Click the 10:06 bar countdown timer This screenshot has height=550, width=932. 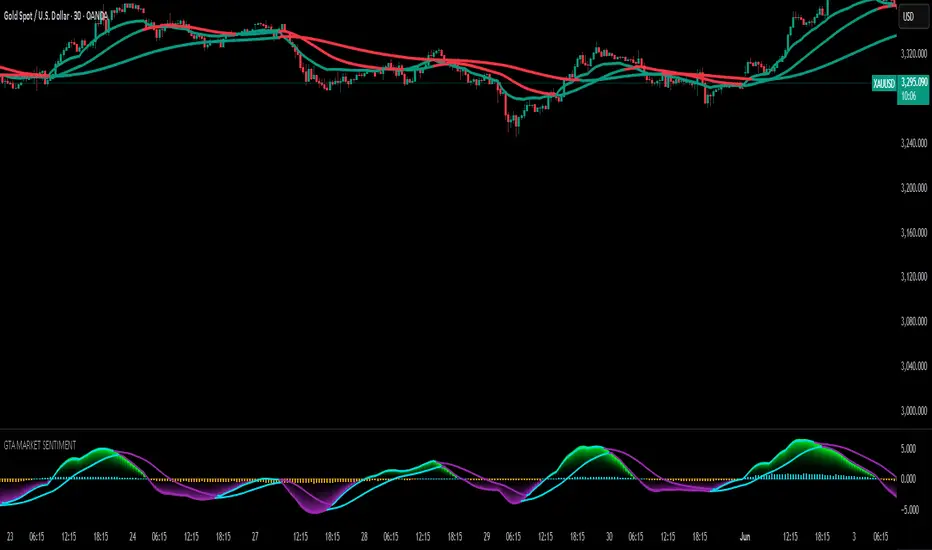click(908, 96)
